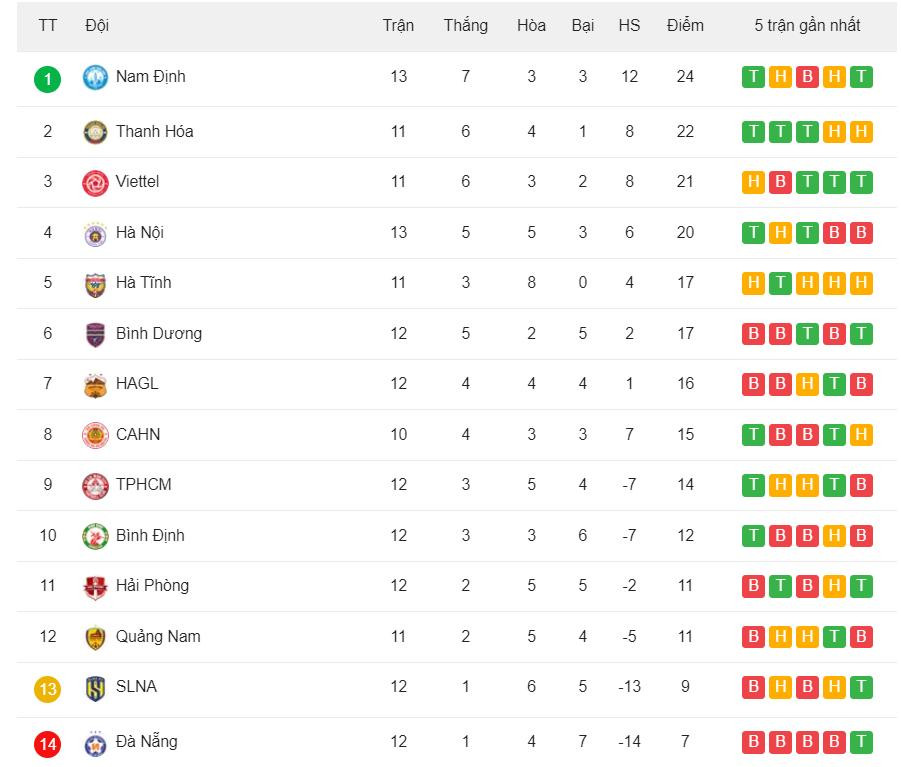Screen dimensions: 901x767
Task: Click the Thắng column header
Action: click(x=466, y=26)
